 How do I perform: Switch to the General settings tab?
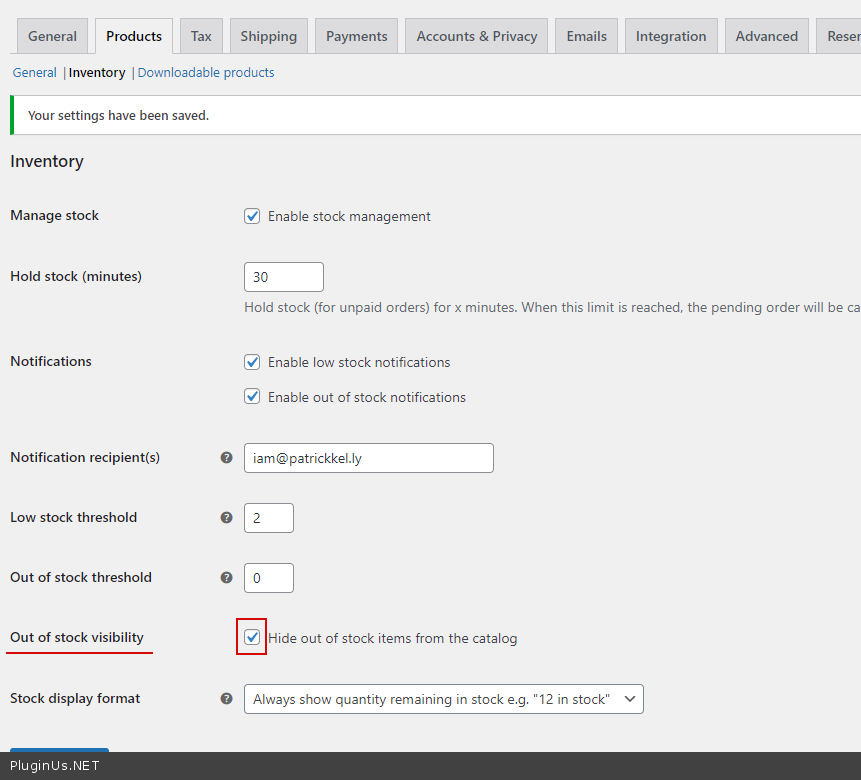(52, 36)
